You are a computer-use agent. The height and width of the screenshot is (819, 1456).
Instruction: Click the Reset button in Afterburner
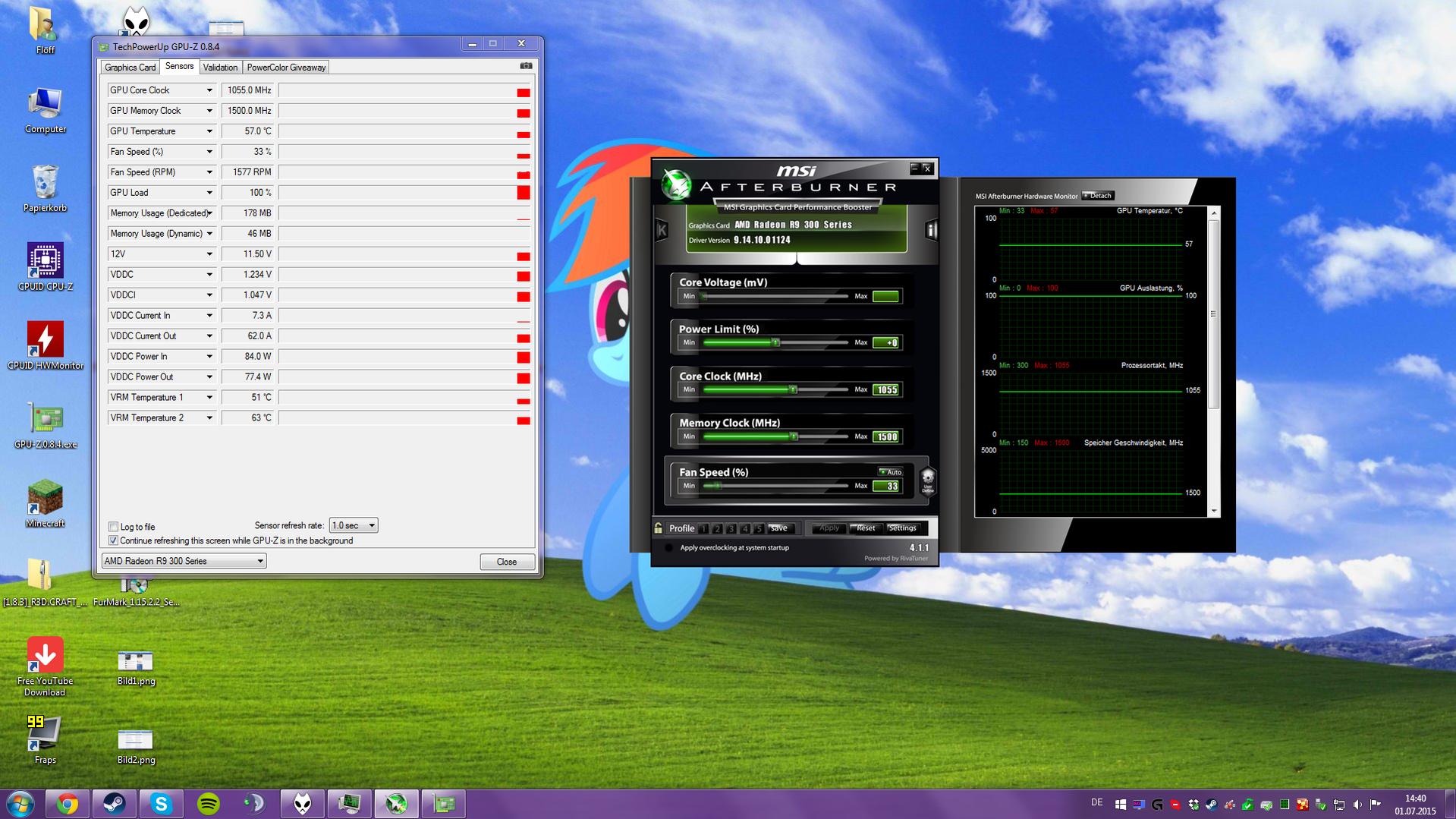(865, 528)
